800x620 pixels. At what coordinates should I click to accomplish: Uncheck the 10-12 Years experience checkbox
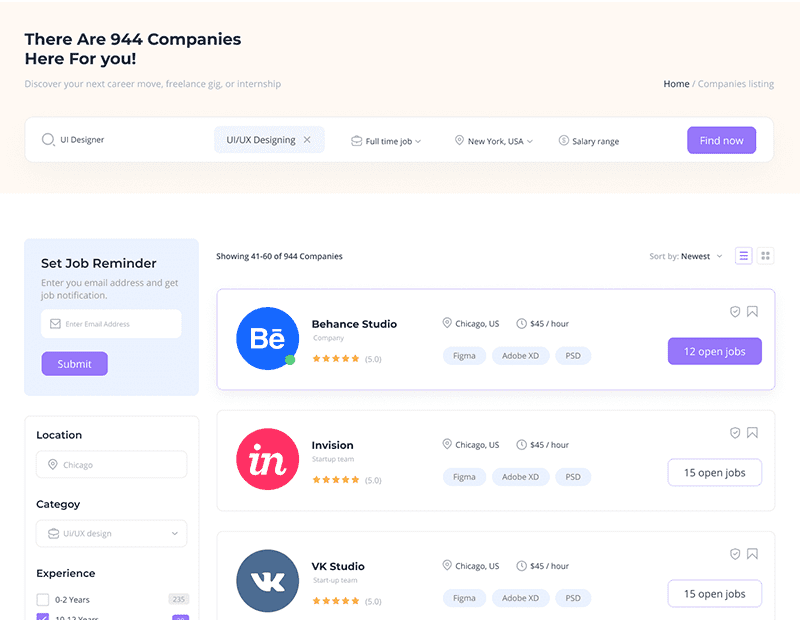(x=43, y=617)
